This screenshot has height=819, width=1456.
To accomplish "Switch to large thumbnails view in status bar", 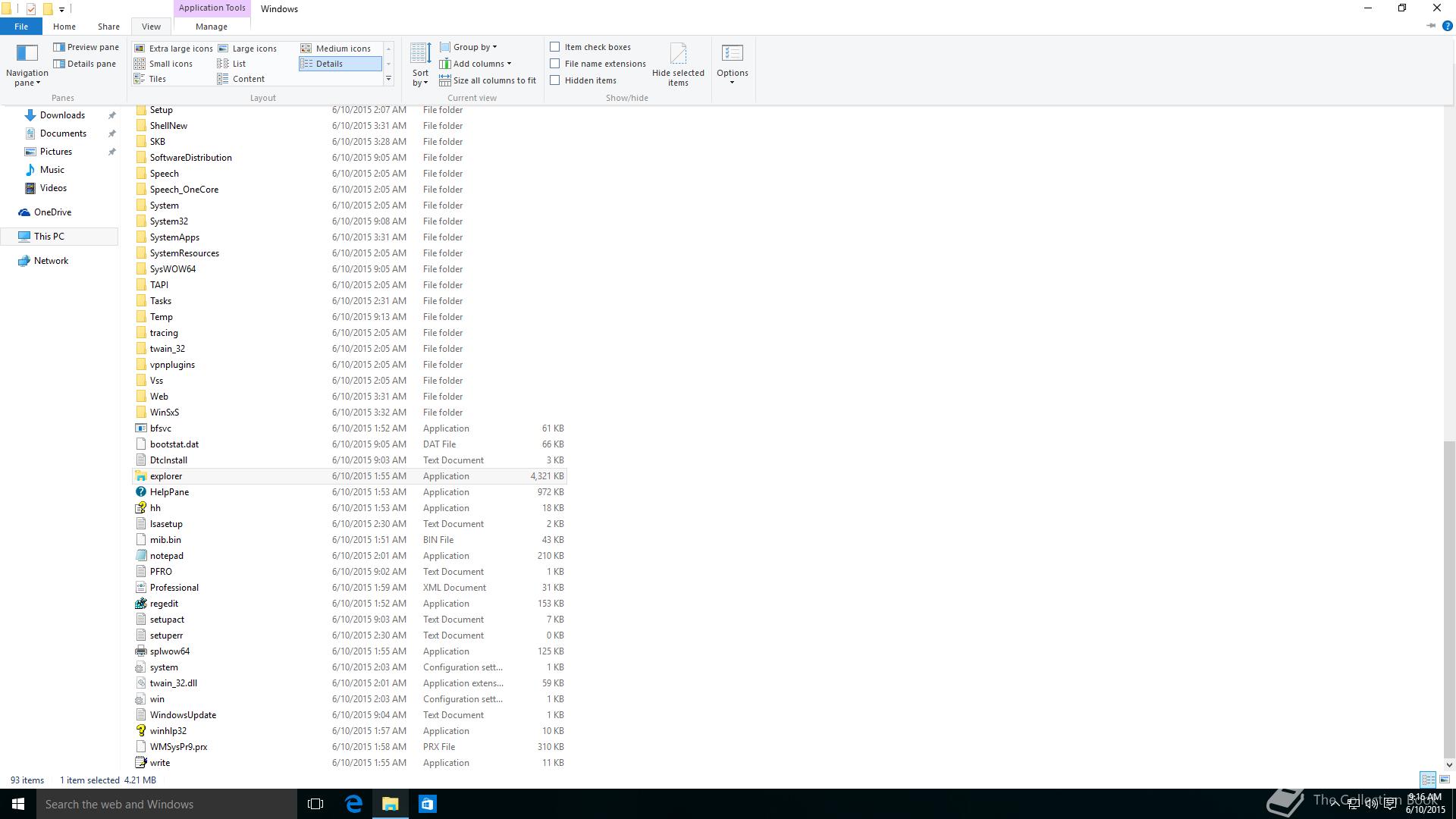I will click(x=1445, y=780).
